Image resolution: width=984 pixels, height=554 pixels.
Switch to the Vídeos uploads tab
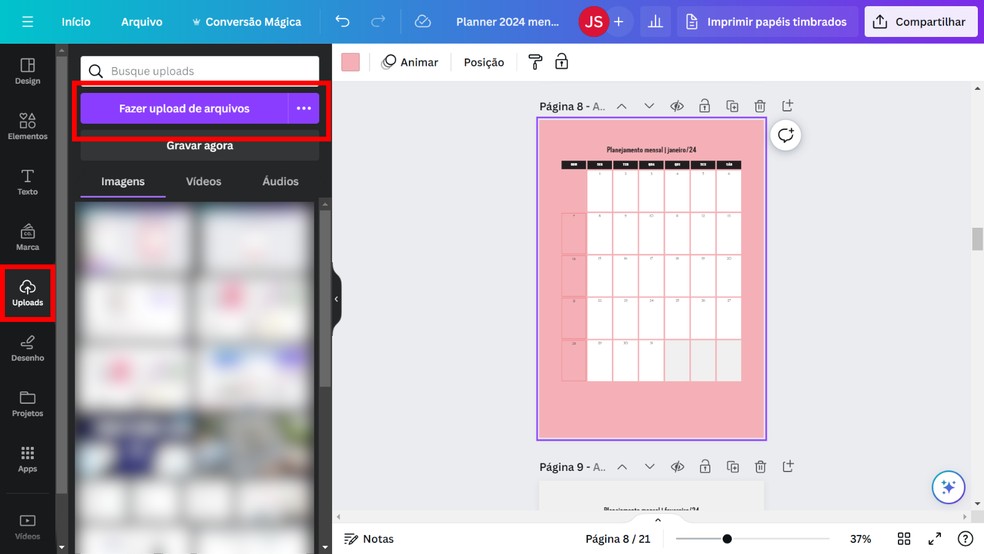(x=203, y=181)
